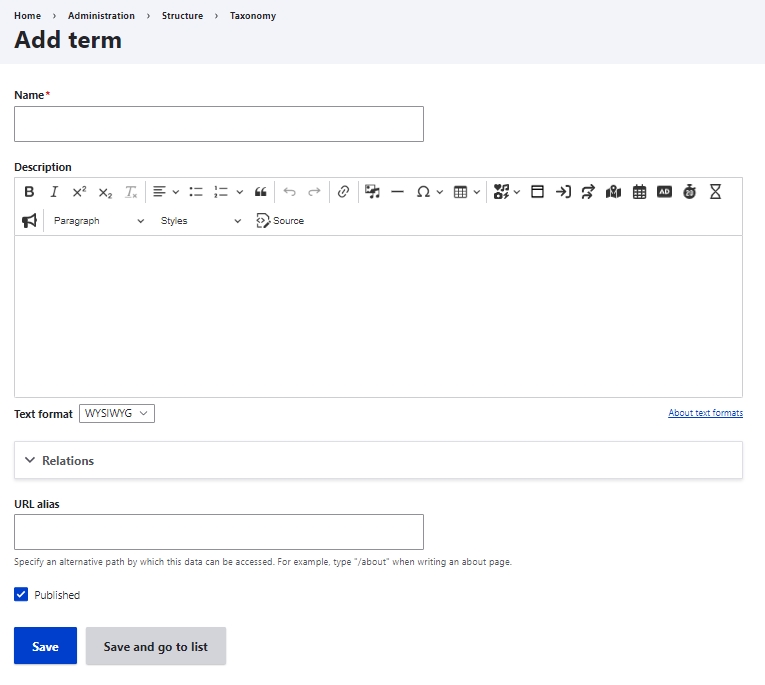
Task: Toggle bold formatting
Action: coord(29,192)
